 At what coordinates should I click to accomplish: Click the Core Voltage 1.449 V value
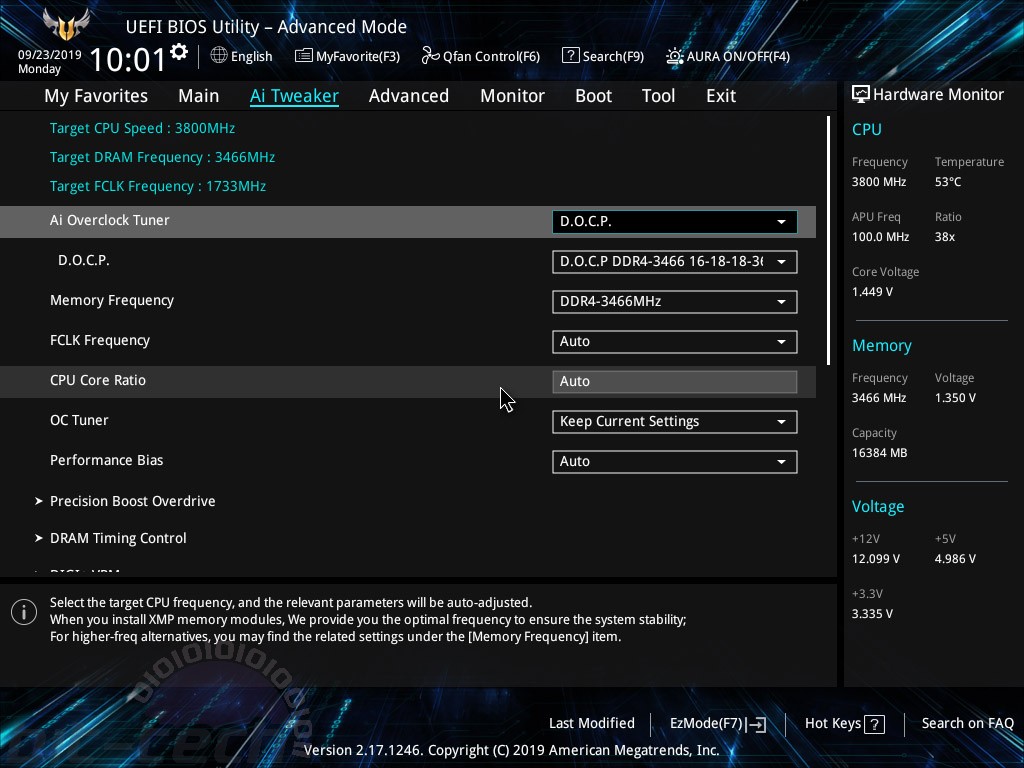coord(872,292)
